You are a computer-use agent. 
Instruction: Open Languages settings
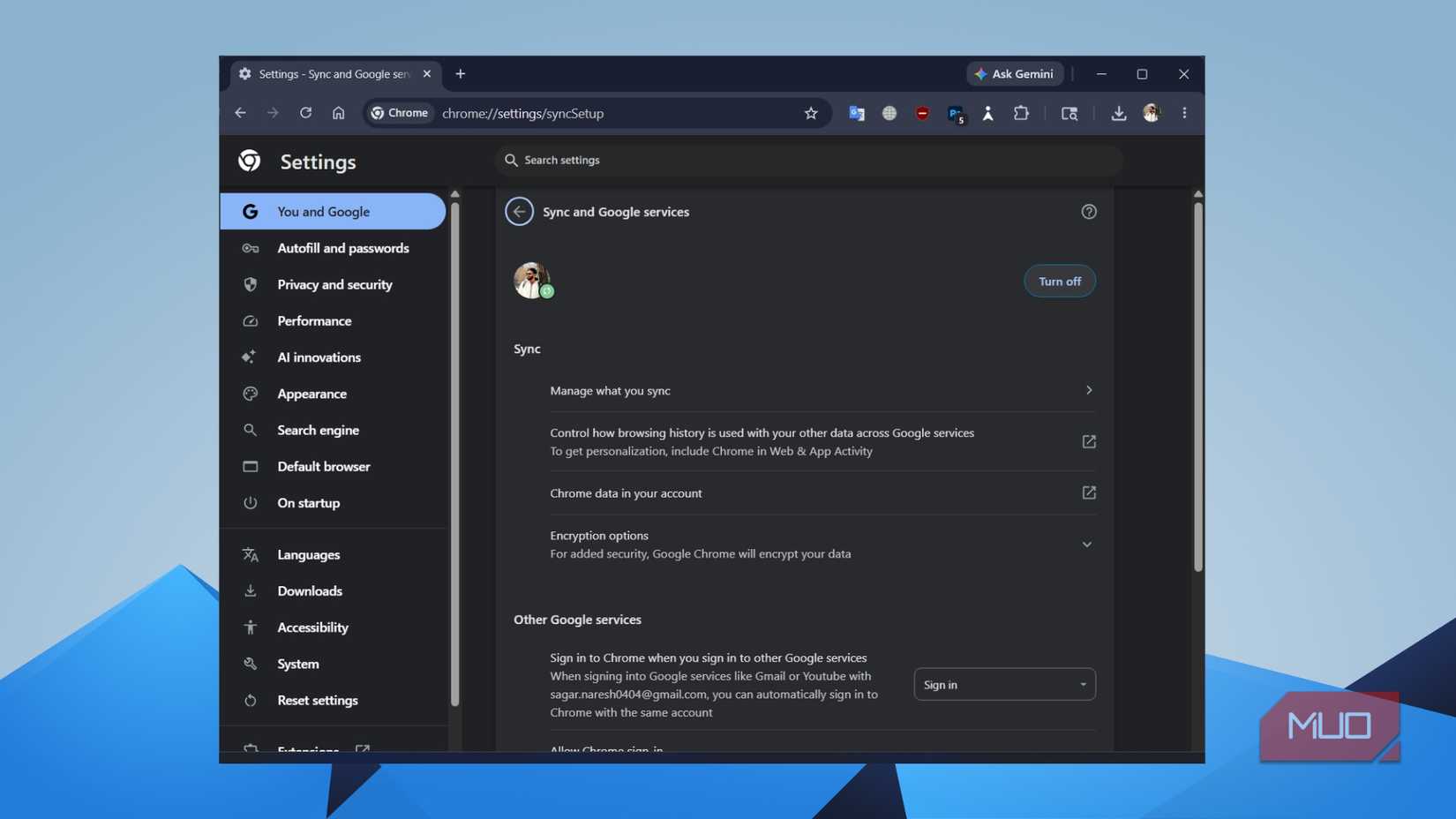333,554
